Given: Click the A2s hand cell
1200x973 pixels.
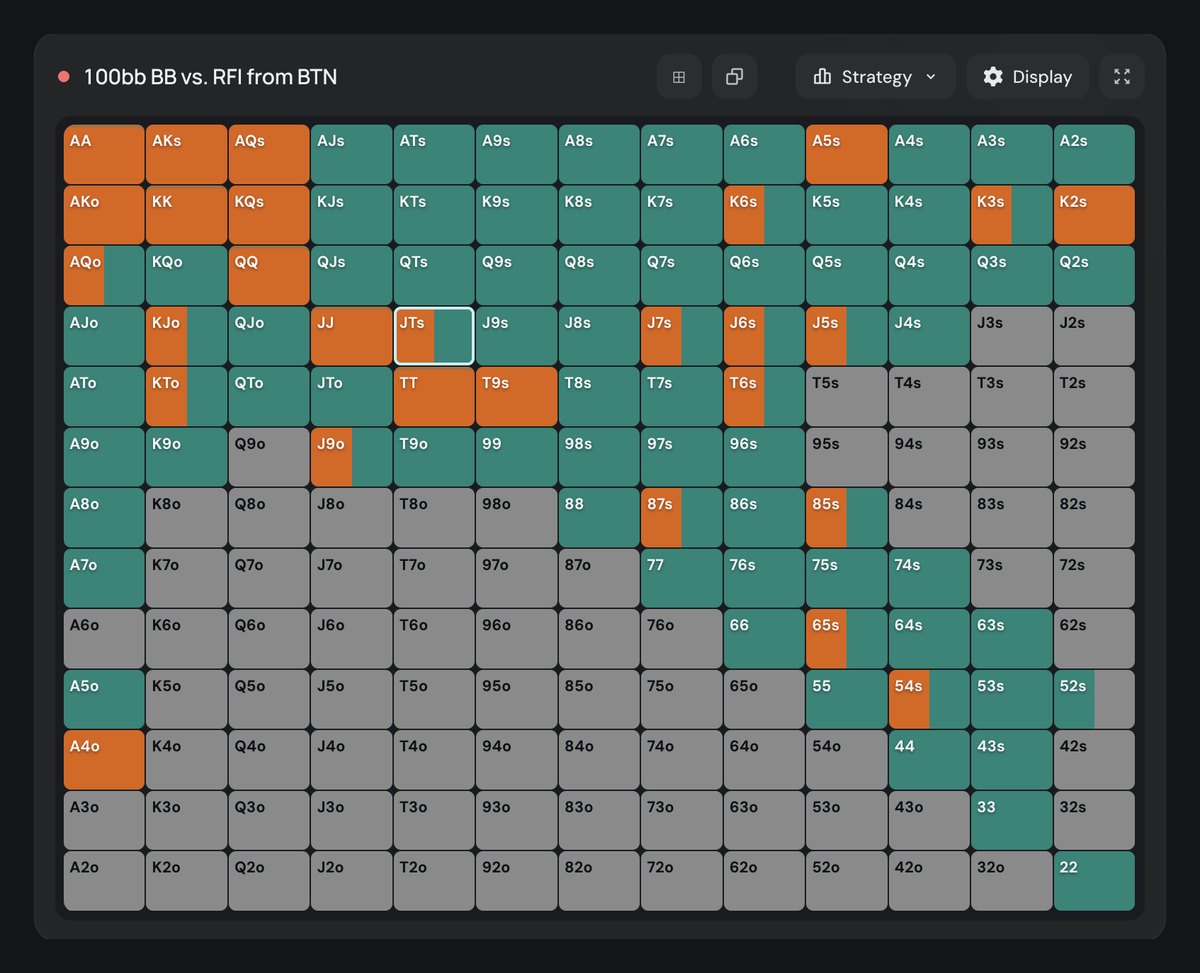Looking at the screenshot, I should pos(1094,154).
